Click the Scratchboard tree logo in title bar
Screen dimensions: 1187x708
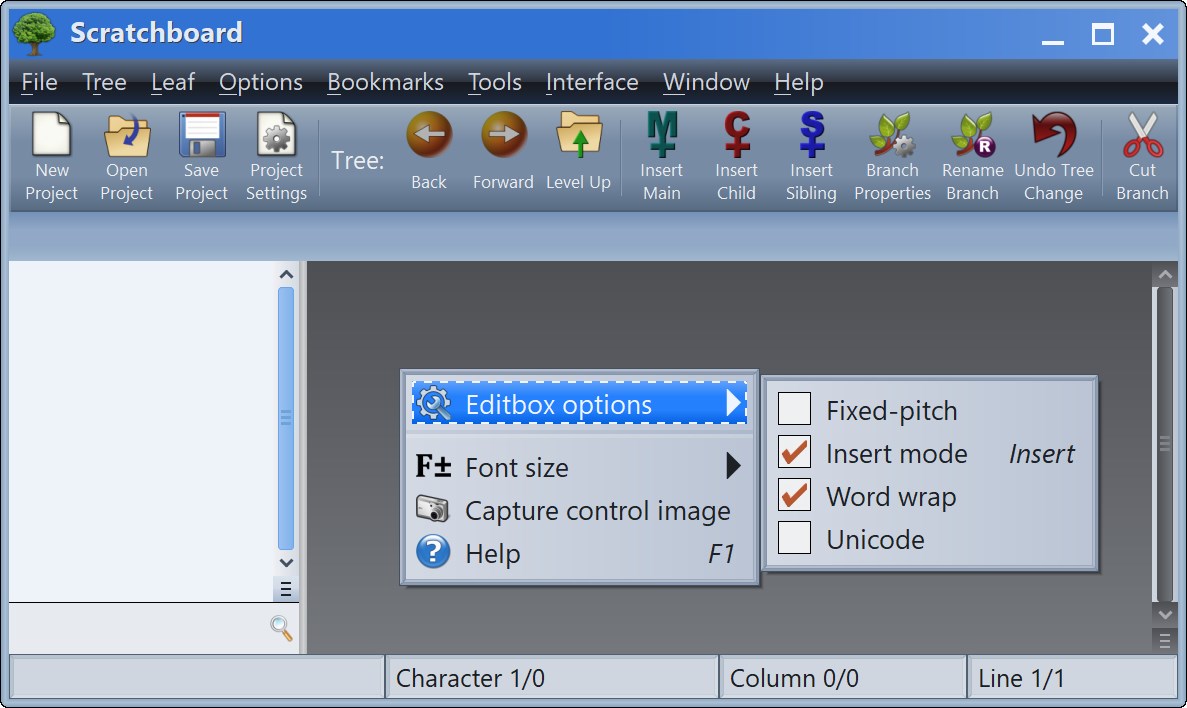point(34,33)
